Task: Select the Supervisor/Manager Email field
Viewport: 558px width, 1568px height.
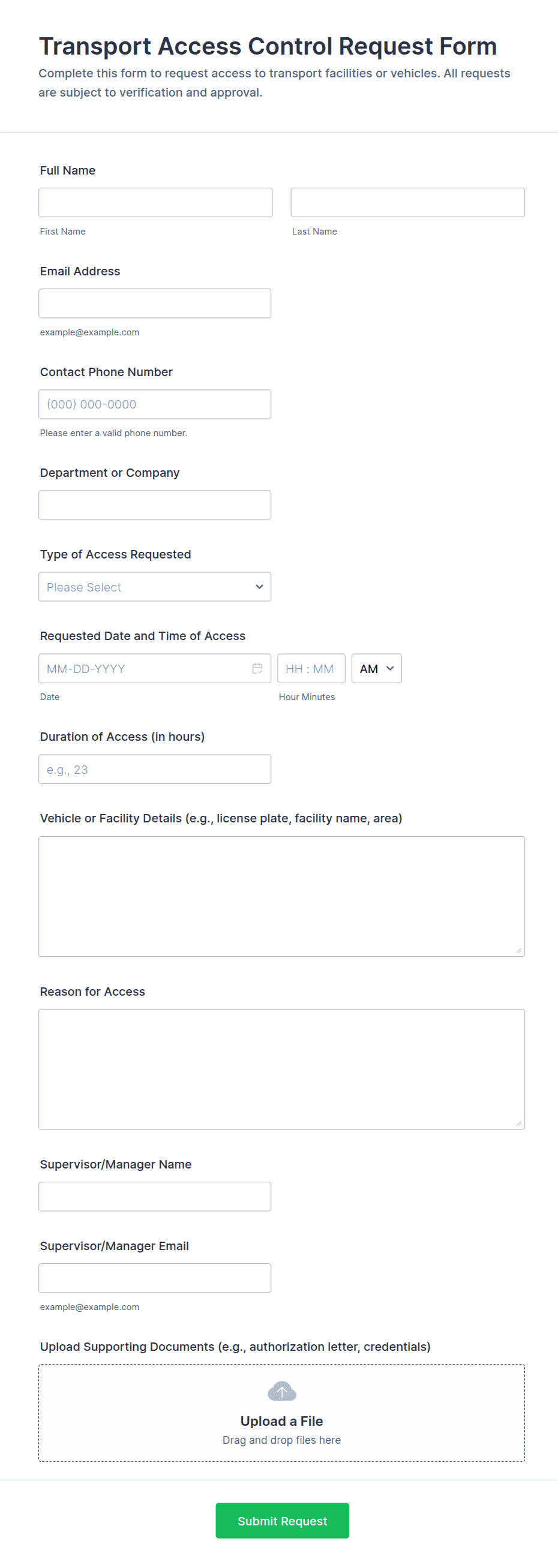Action: [x=155, y=1278]
